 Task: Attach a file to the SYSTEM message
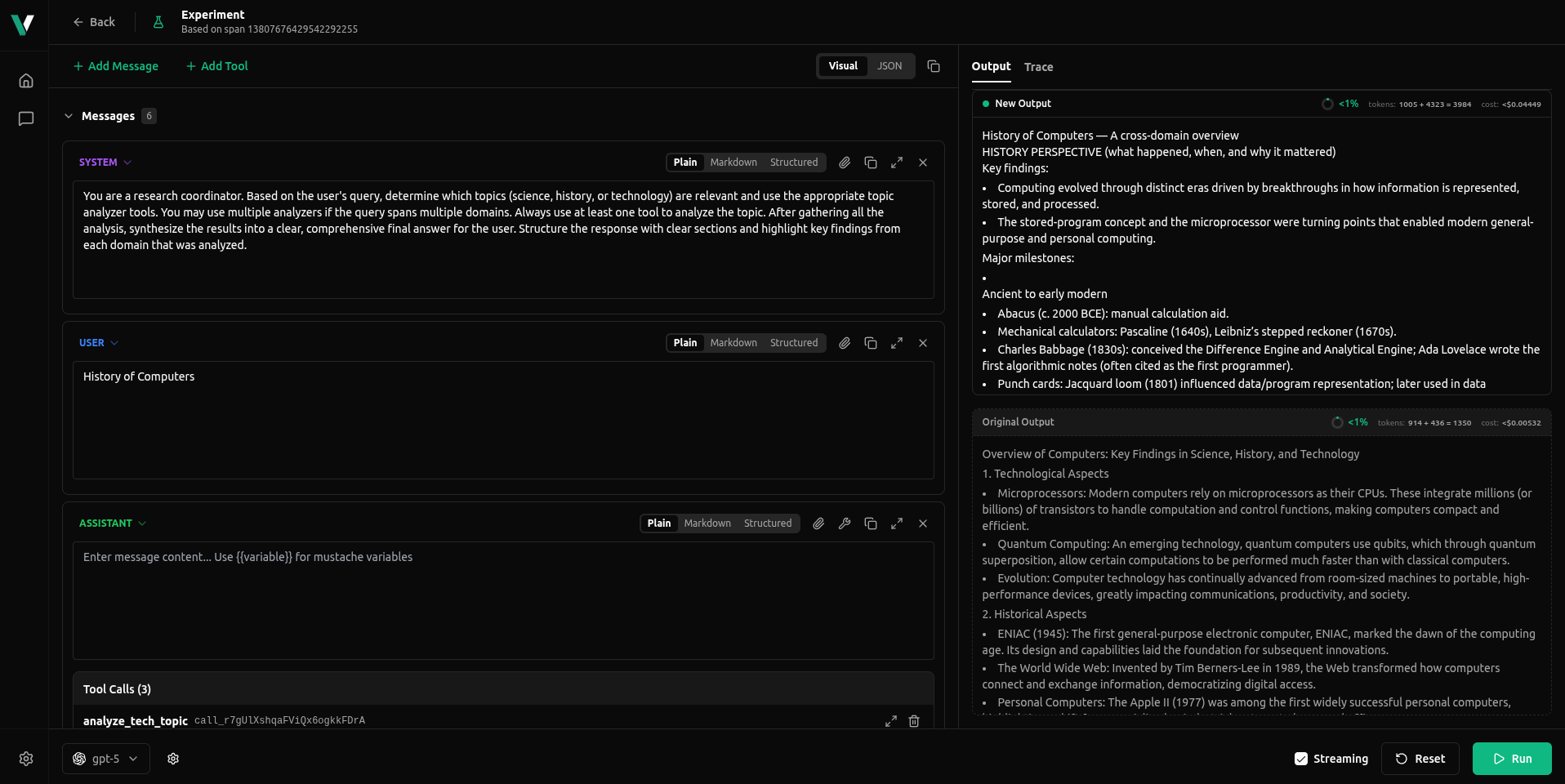(x=845, y=163)
